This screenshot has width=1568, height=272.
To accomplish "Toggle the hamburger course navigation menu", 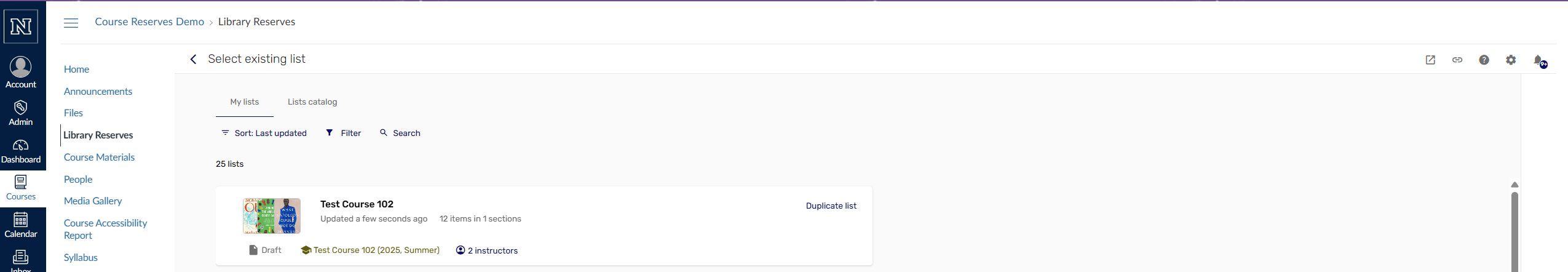I will [x=71, y=23].
